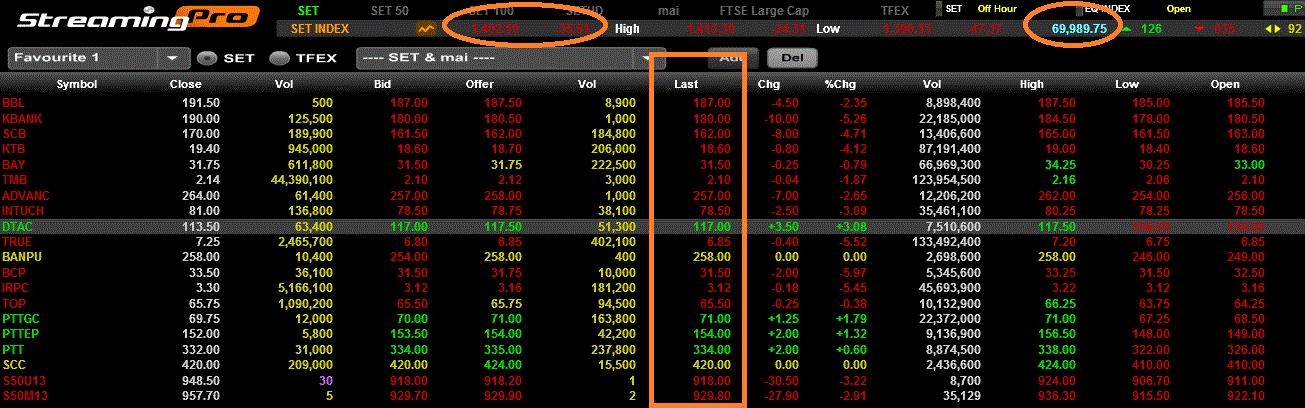Select the BAY symbol row
This screenshot has width=1305, height=408.
[652, 164]
